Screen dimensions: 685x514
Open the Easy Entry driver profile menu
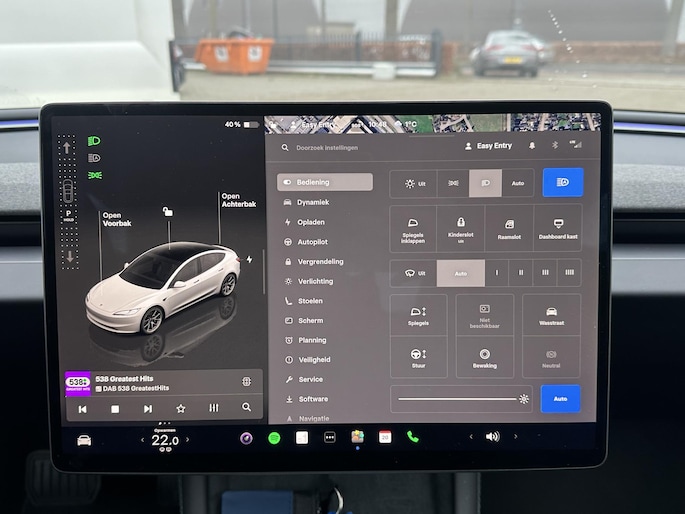(x=488, y=146)
